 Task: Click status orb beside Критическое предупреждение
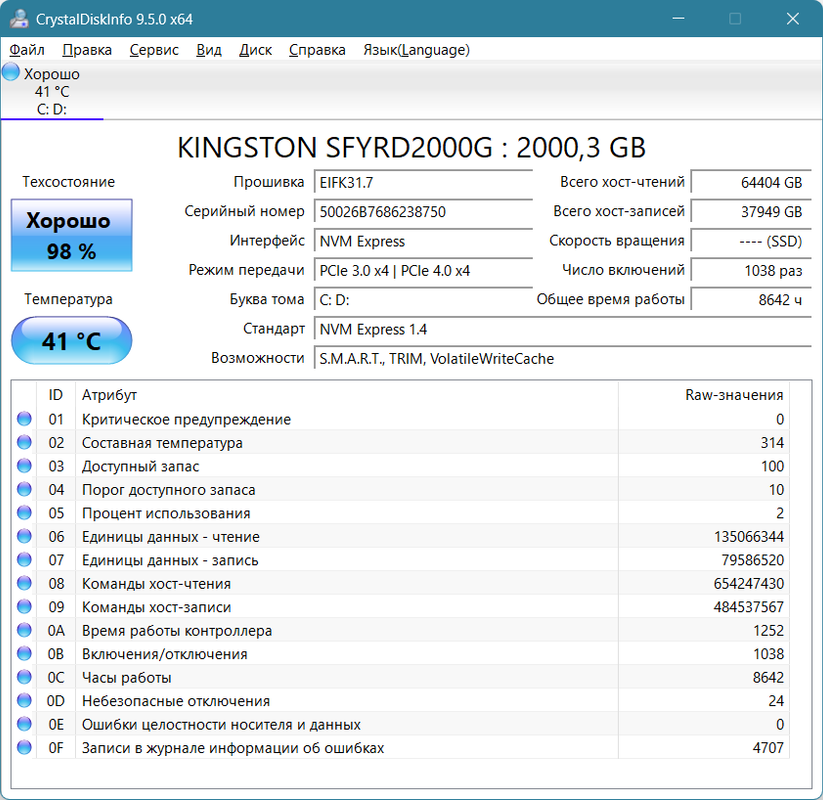point(24,419)
